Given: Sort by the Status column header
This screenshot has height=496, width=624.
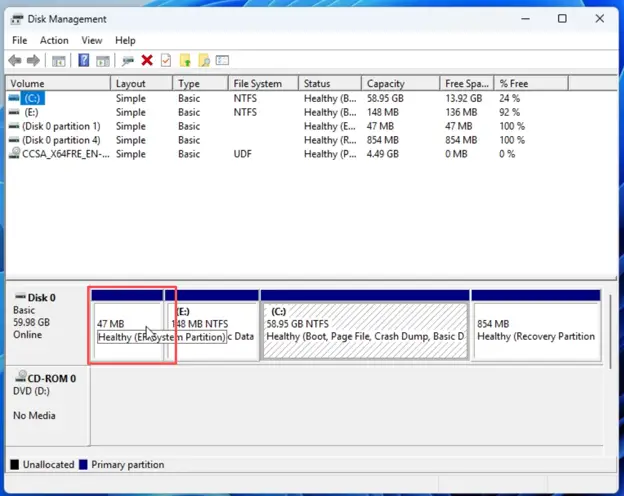Looking at the screenshot, I should point(330,84).
